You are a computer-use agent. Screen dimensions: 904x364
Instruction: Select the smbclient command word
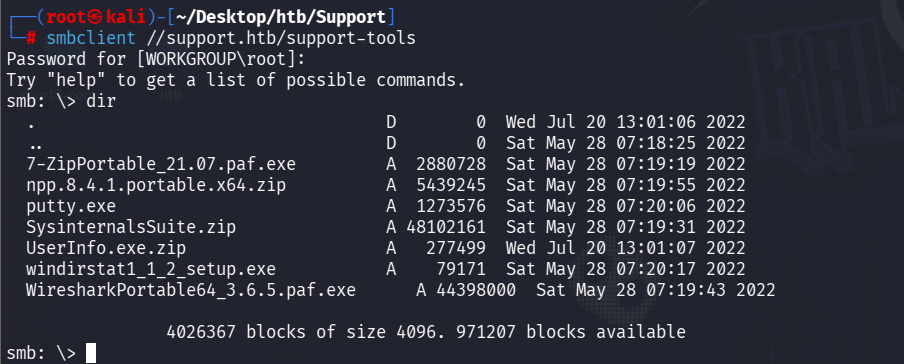pos(91,39)
